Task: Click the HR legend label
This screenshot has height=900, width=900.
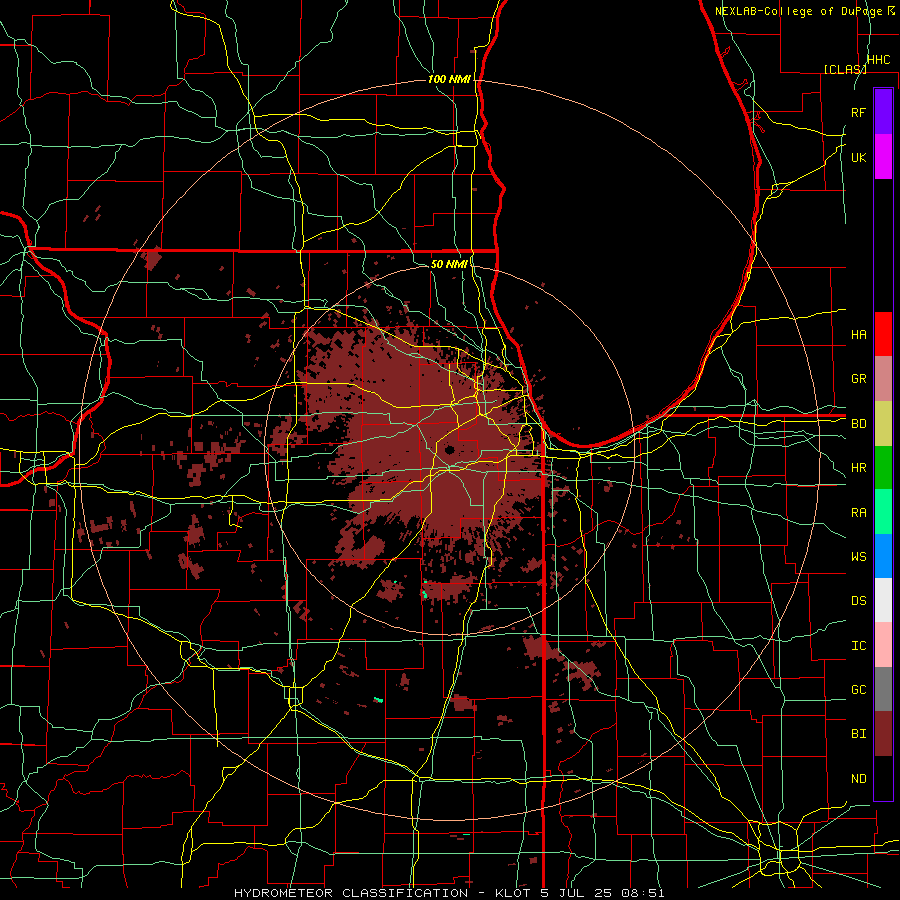Action: point(859,468)
